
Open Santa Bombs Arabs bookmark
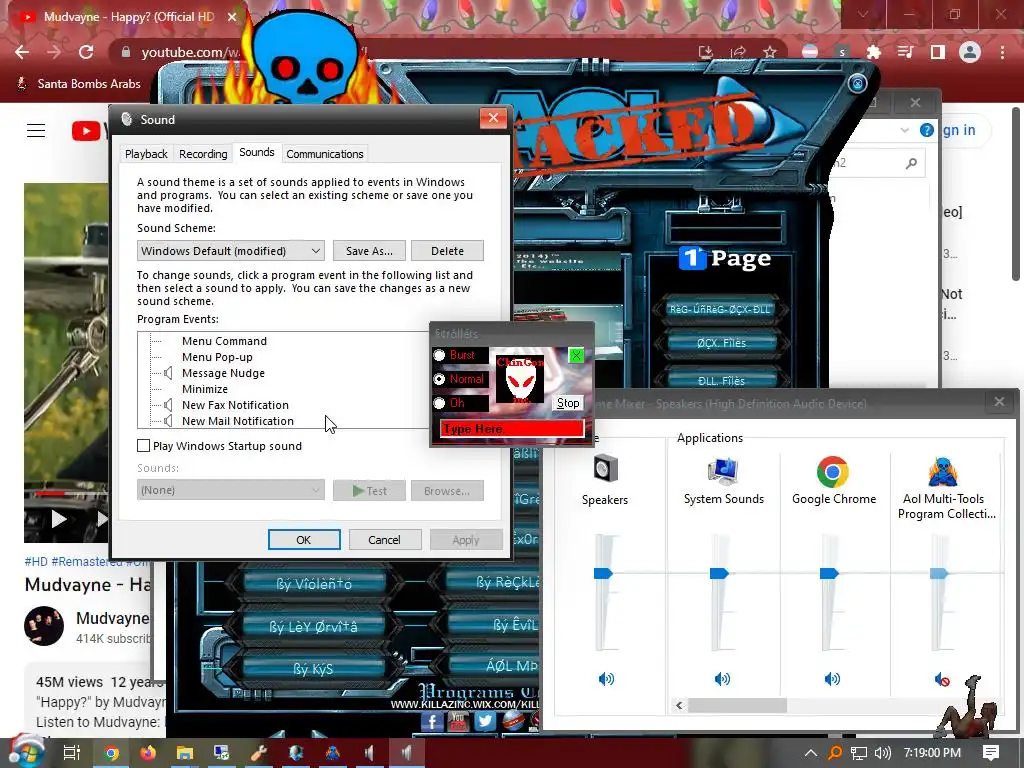[78, 84]
